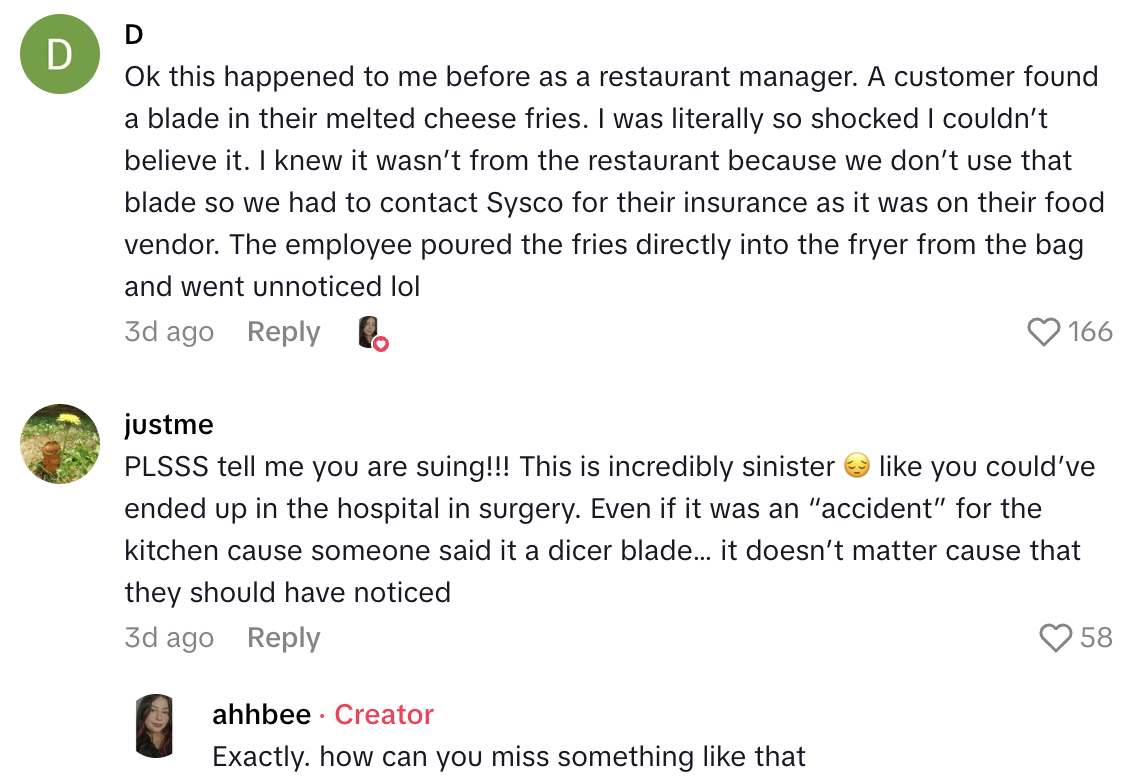This screenshot has height=780, width=1144.
Task: Click the heart icon on justme's comment
Action: coord(1054,638)
